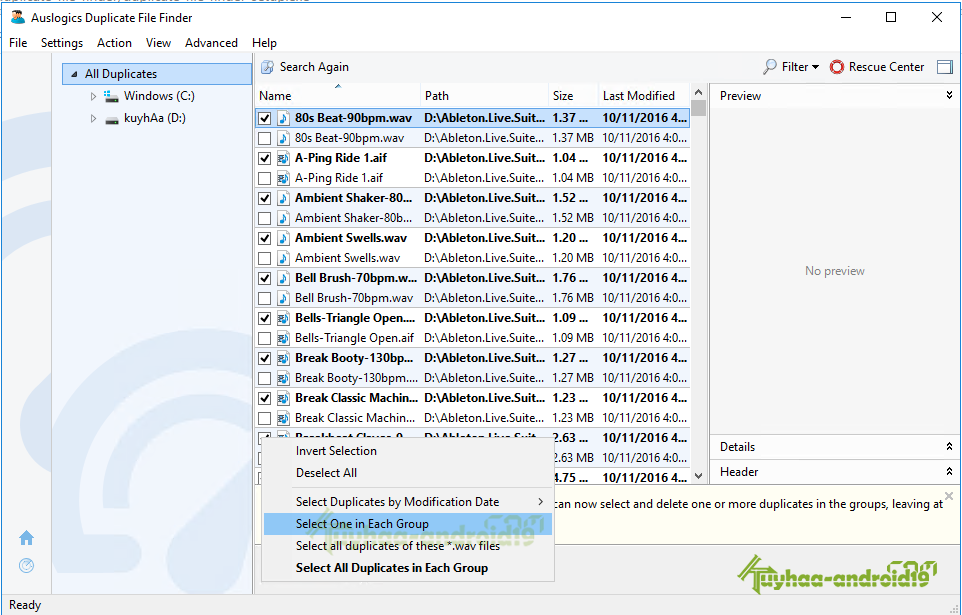
Task: Sort list by Last Modified column header
Action: coord(644,96)
